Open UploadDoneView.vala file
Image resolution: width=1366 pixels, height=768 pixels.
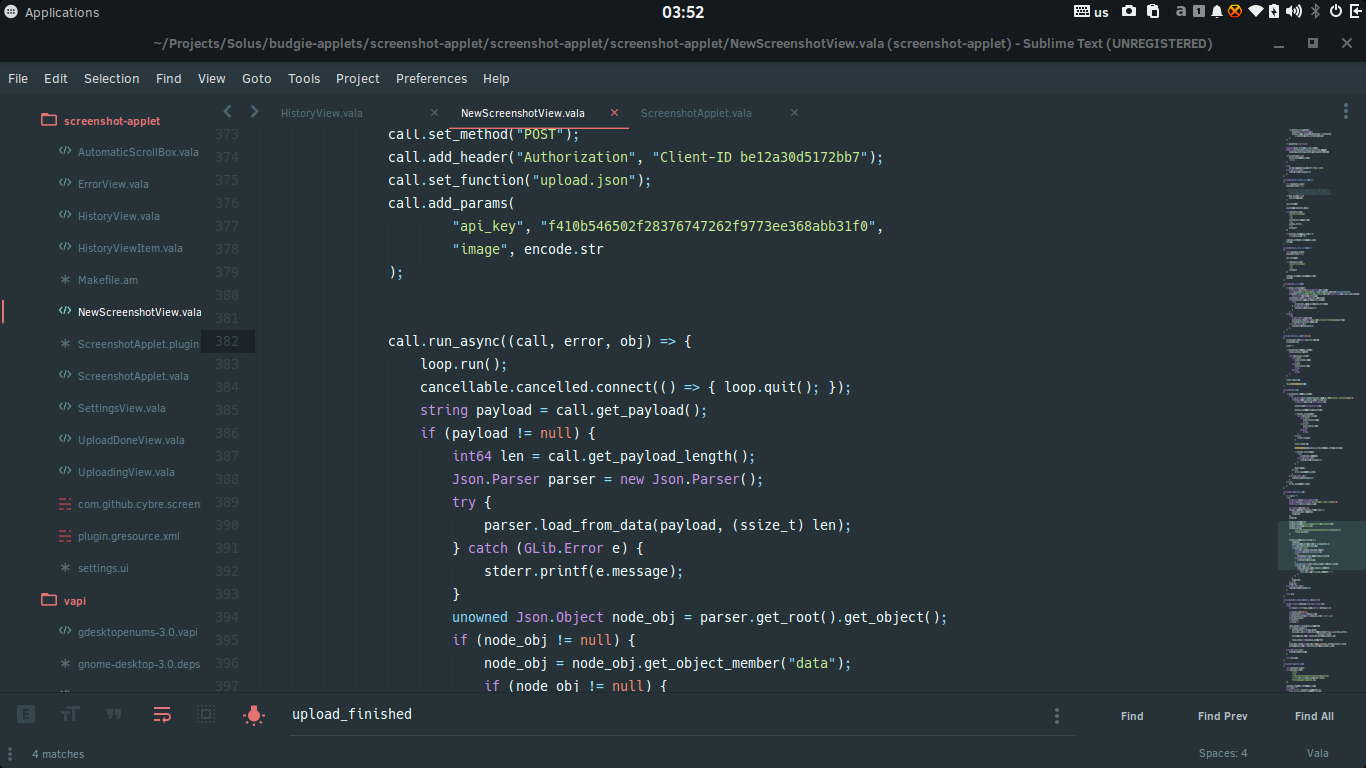tap(131, 440)
